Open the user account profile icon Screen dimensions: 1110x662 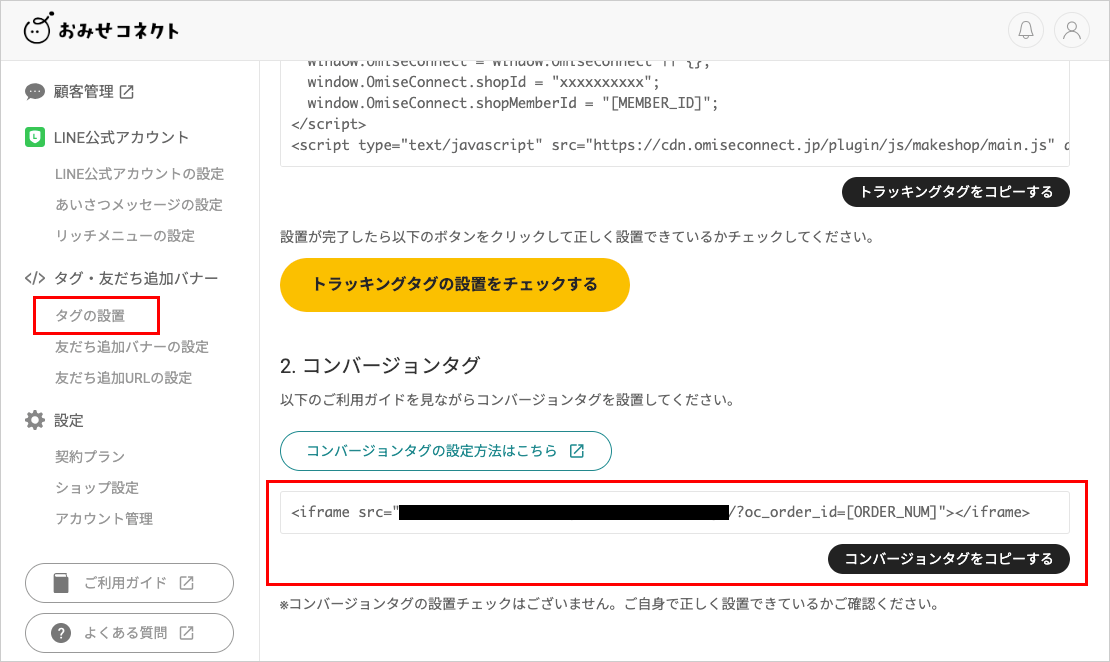coord(1072,30)
